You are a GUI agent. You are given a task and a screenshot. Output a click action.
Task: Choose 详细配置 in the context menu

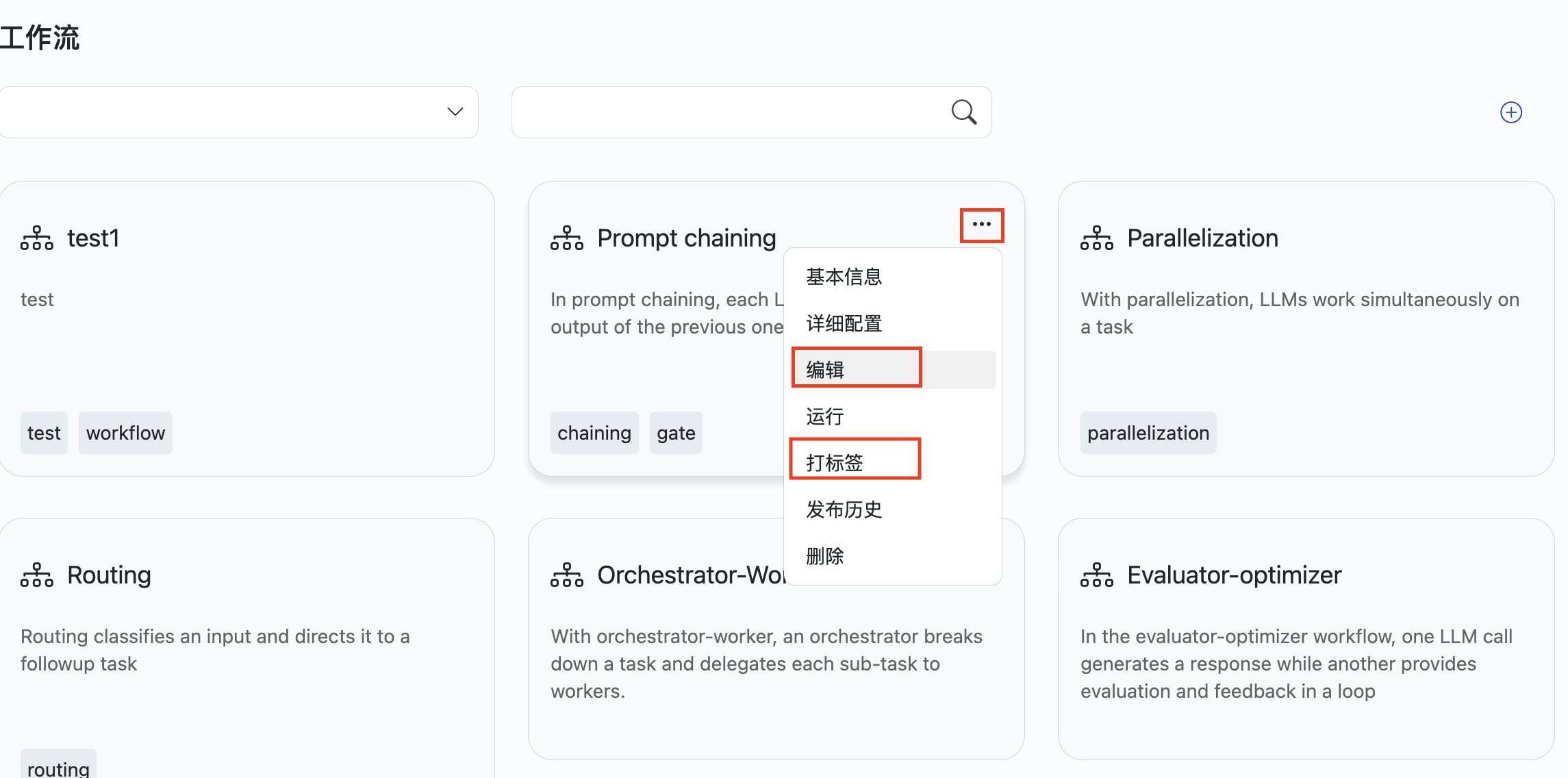click(x=844, y=323)
